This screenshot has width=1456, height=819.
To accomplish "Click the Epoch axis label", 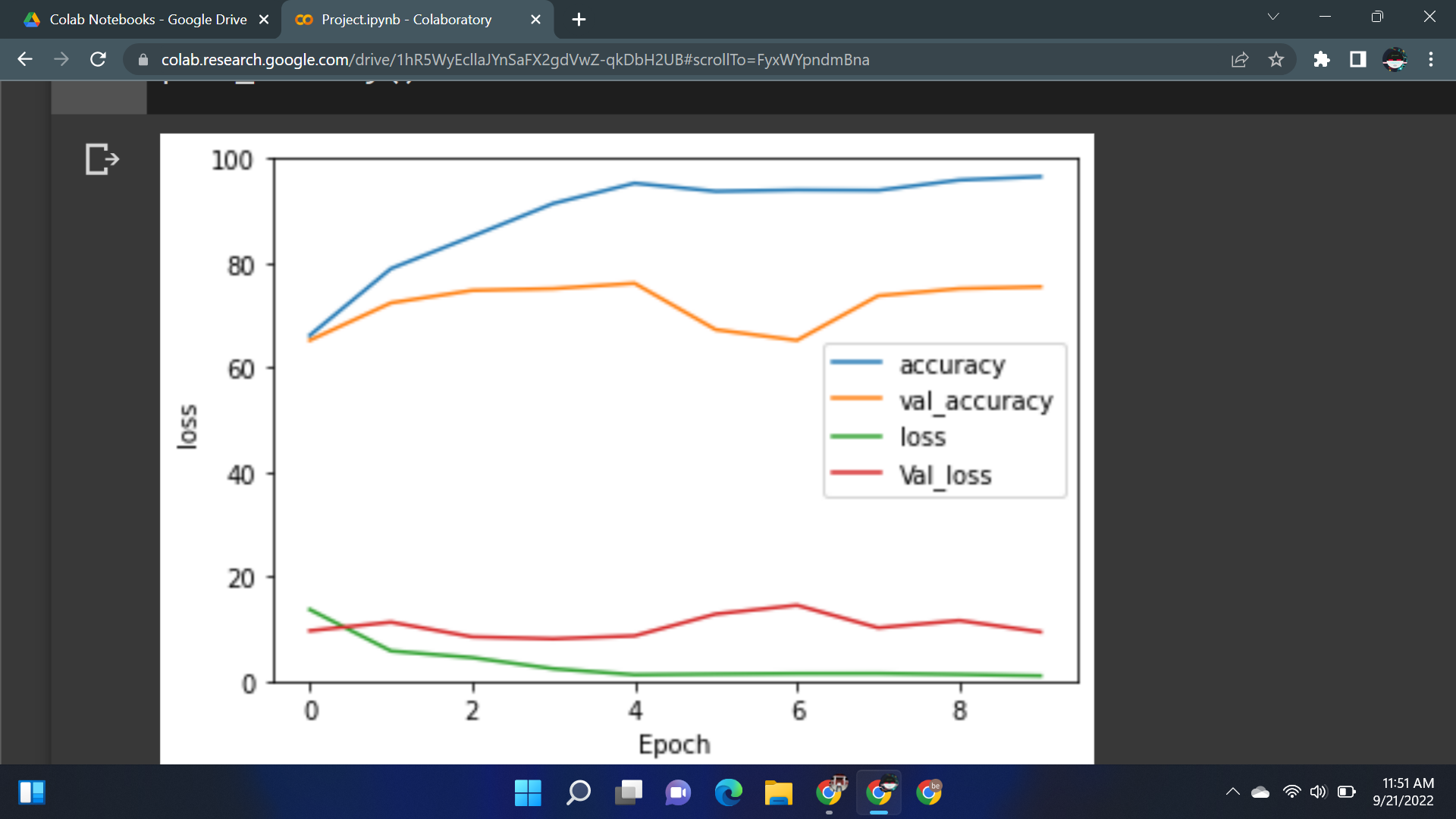I will coord(674,745).
